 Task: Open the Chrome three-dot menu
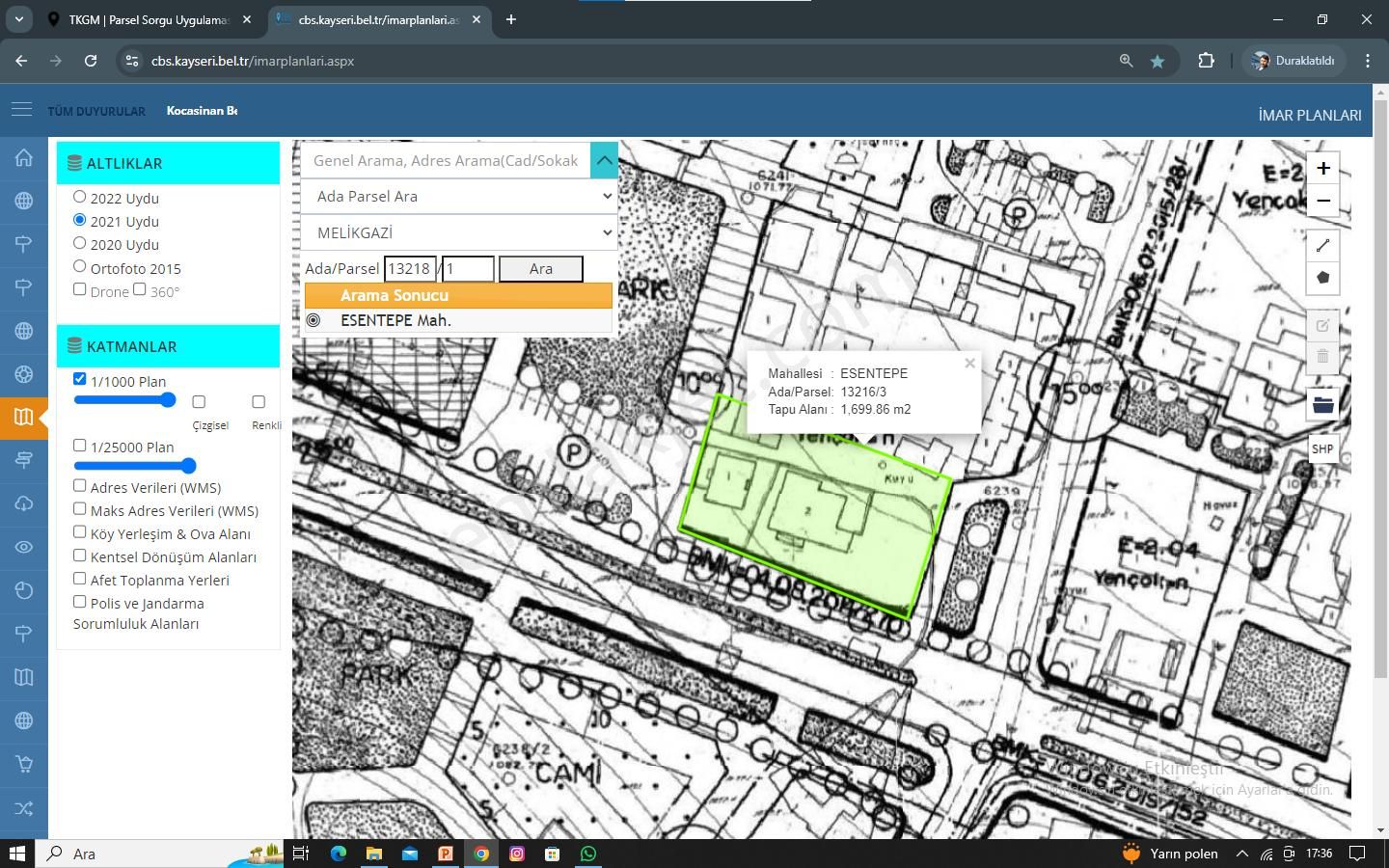click(1368, 61)
